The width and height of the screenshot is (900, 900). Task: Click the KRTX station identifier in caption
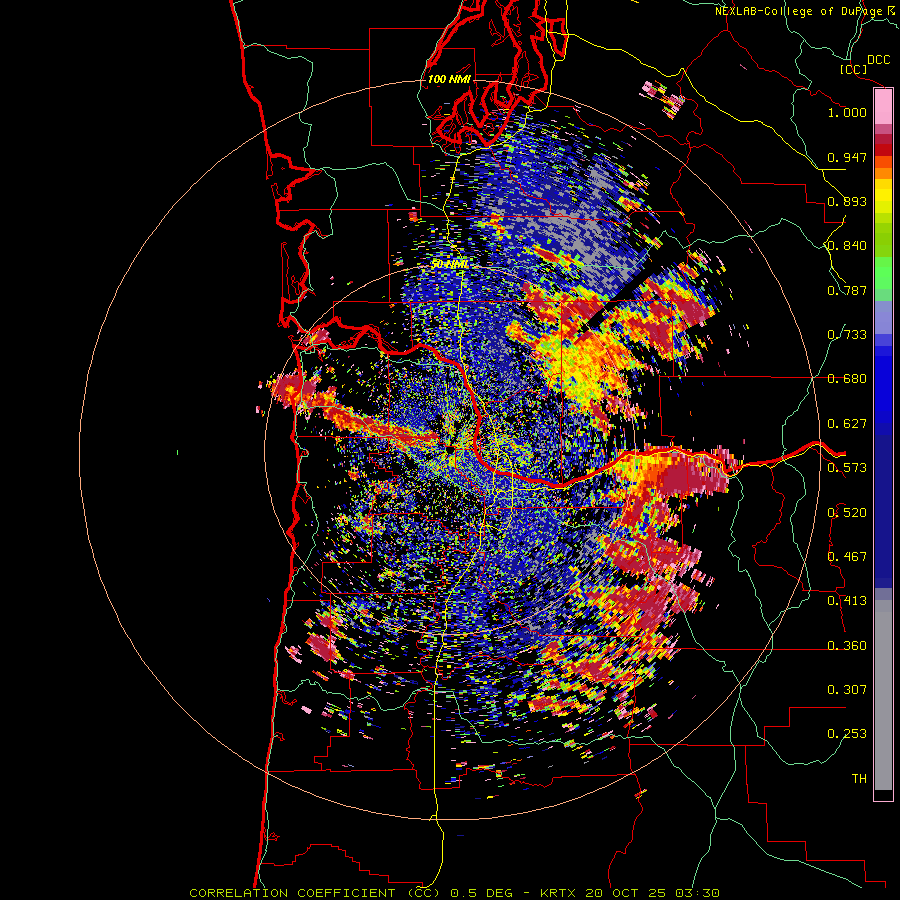click(x=560, y=893)
